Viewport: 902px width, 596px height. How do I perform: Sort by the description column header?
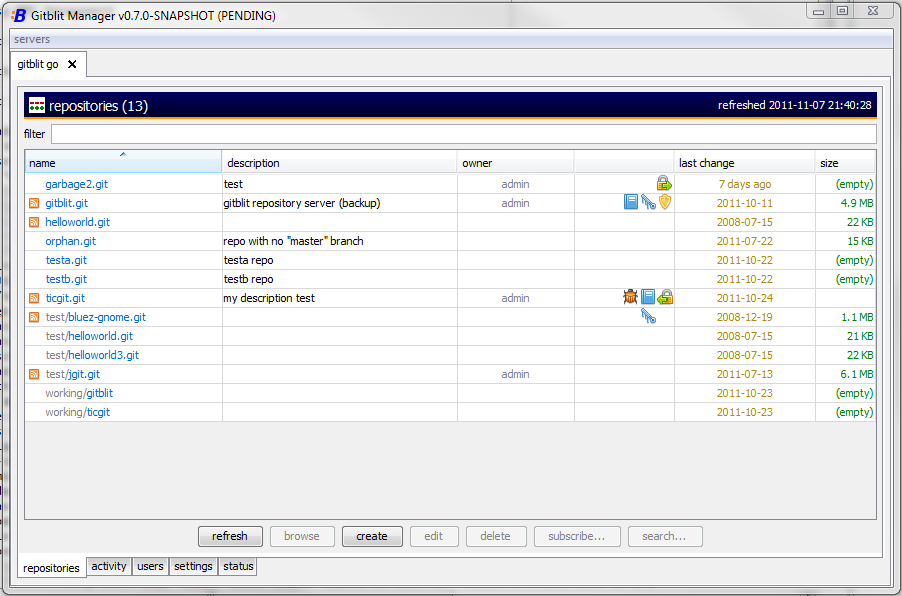coord(339,163)
